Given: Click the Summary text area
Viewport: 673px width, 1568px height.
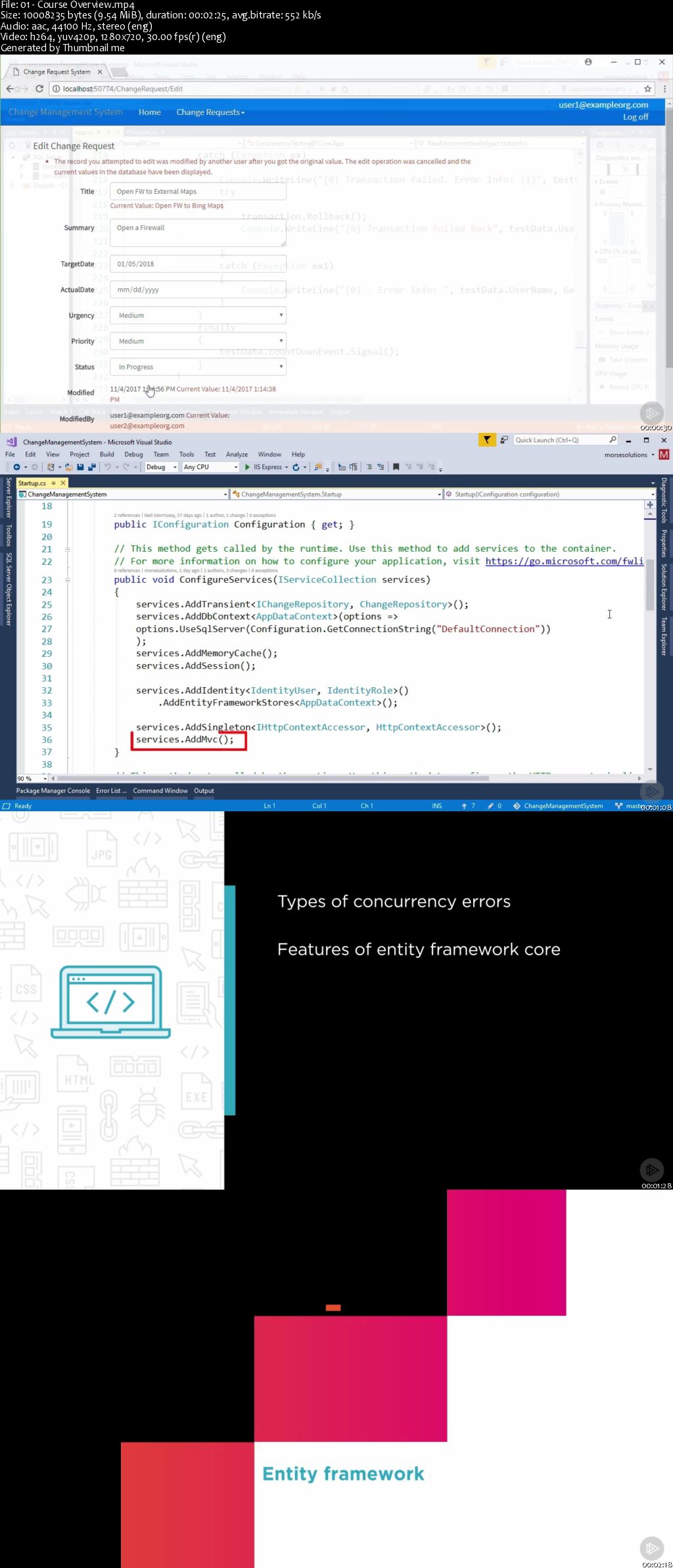Looking at the screenshot, I should (198, 233).
